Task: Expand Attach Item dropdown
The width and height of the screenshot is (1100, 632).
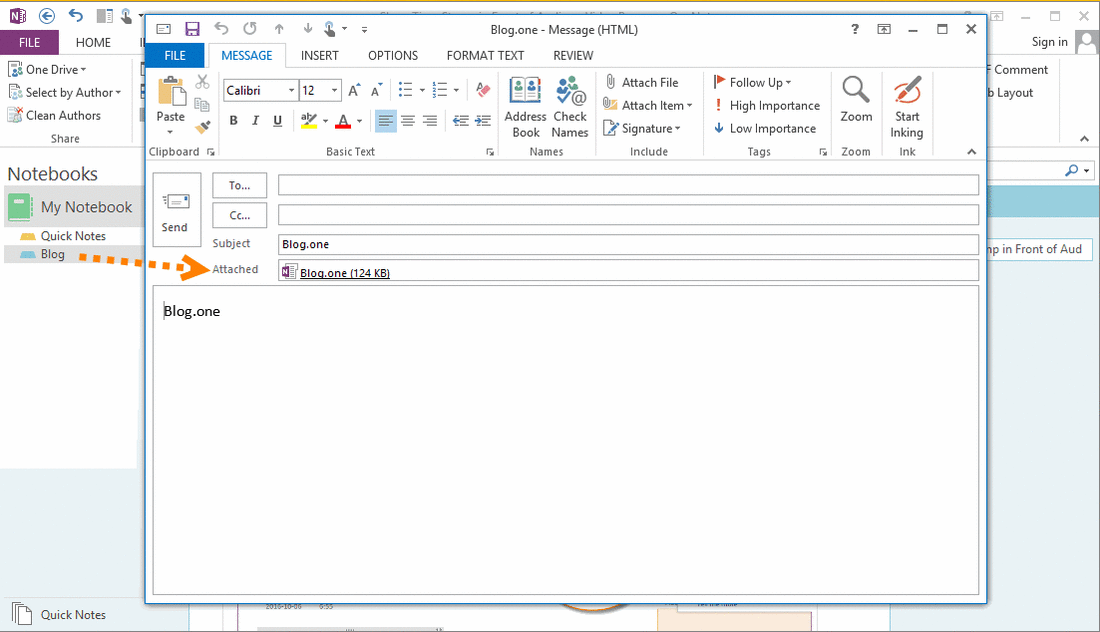Action: (x=690, y=105)
